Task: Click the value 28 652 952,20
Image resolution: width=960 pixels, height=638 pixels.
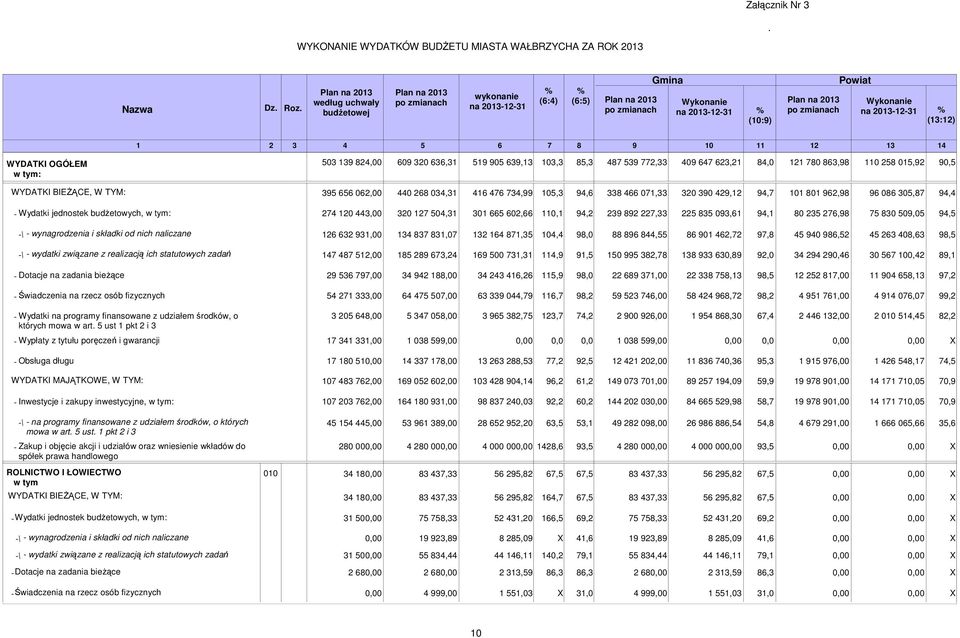Action: [504, 423]
